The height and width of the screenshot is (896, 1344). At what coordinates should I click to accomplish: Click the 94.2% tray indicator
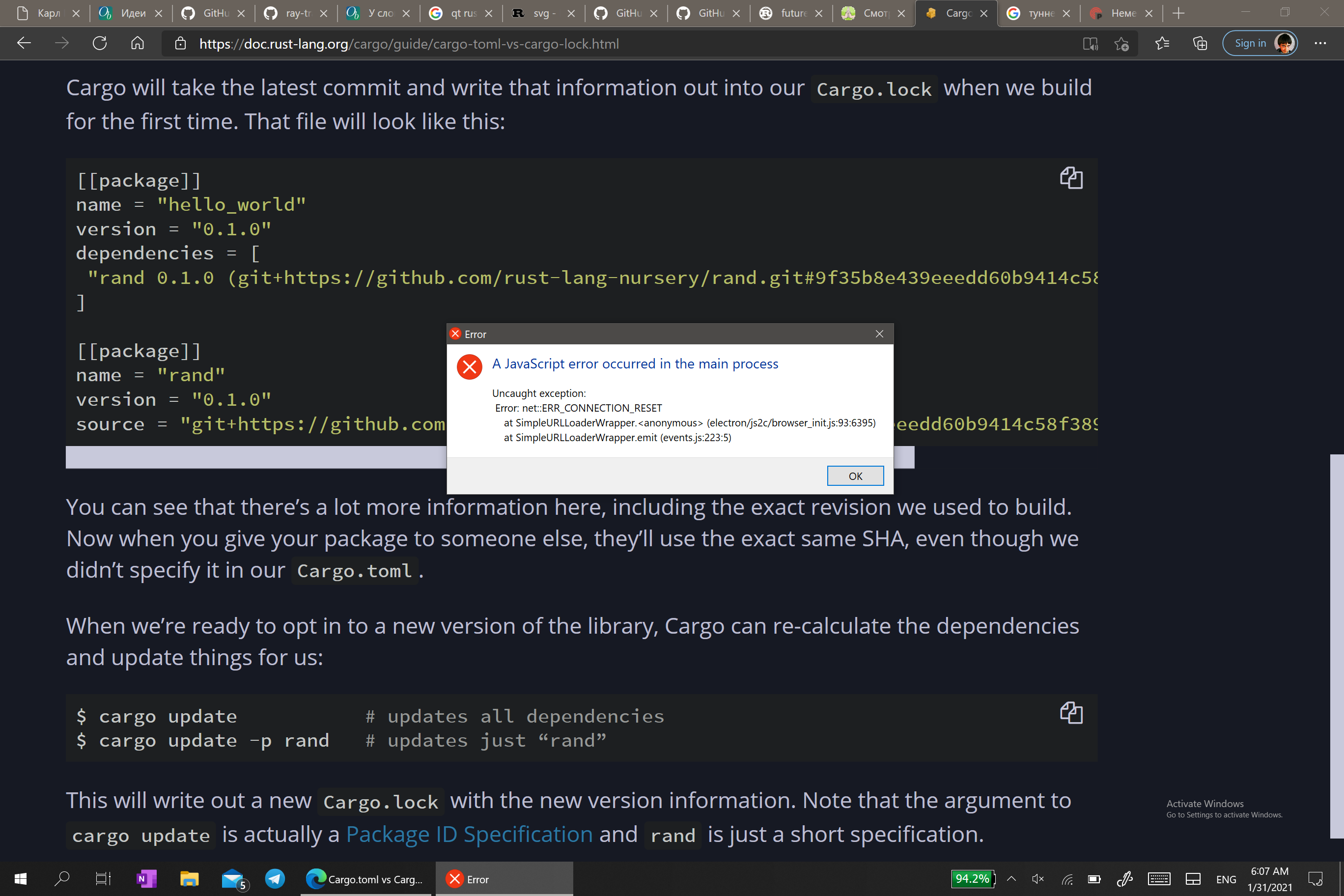point(973,879)
